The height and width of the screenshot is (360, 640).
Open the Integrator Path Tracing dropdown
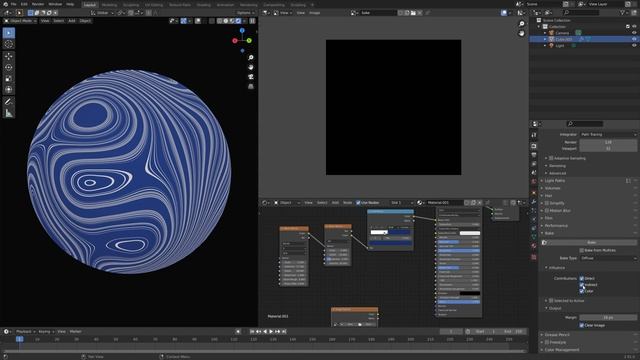point(608,134)
